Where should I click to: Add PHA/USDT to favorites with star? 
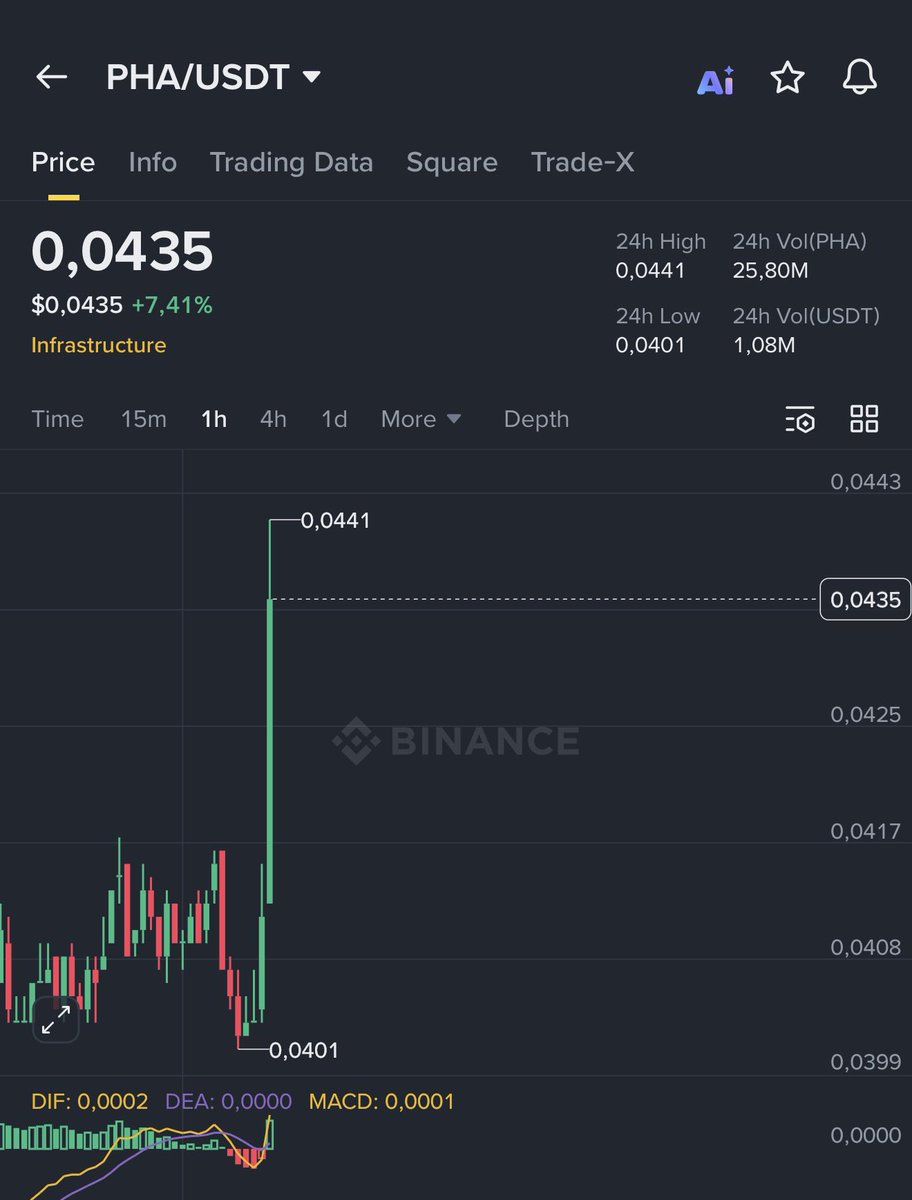coord(787,78)
